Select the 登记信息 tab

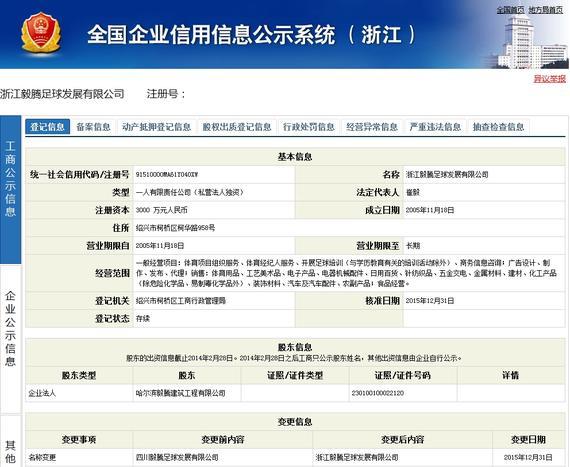click(x=47, y=127)
